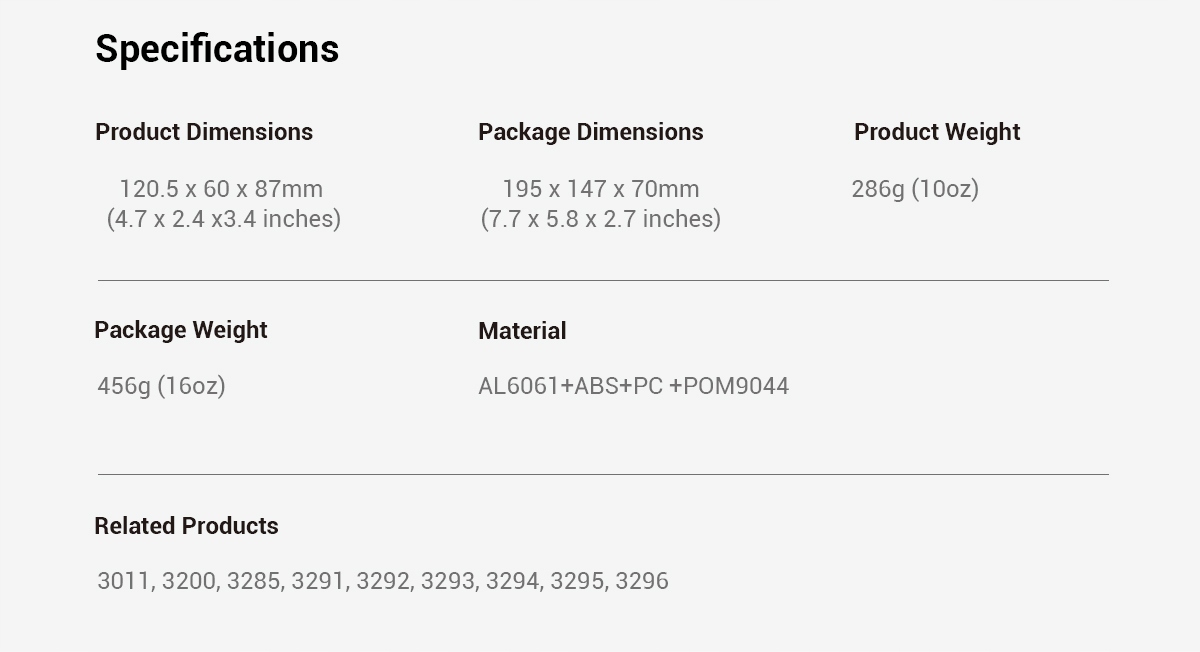The height and width of the screenshot is (652, 1200).
Task: Click the Product Dimensions label
Action: [204, 132]
